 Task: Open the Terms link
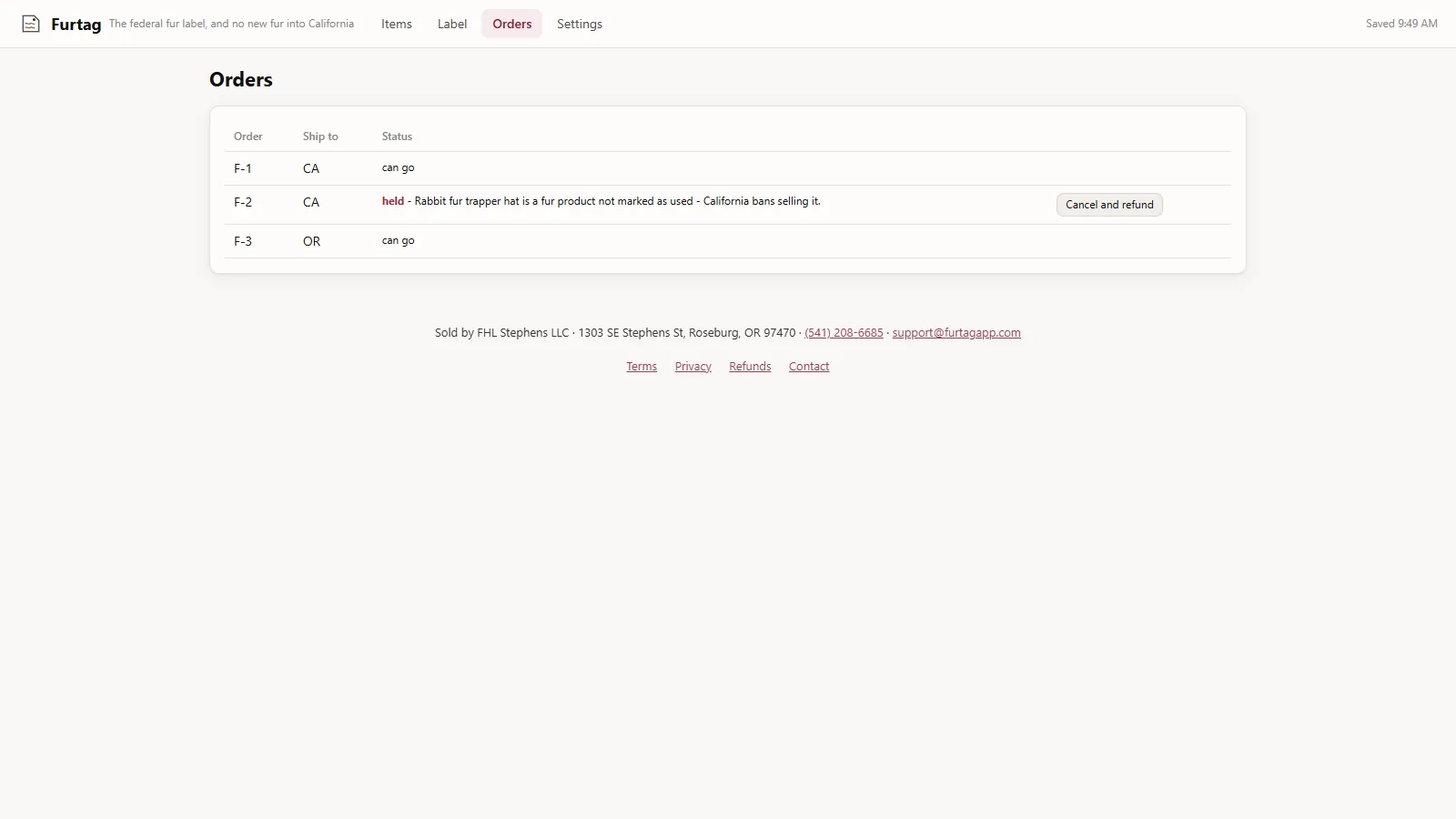(642, 367)
